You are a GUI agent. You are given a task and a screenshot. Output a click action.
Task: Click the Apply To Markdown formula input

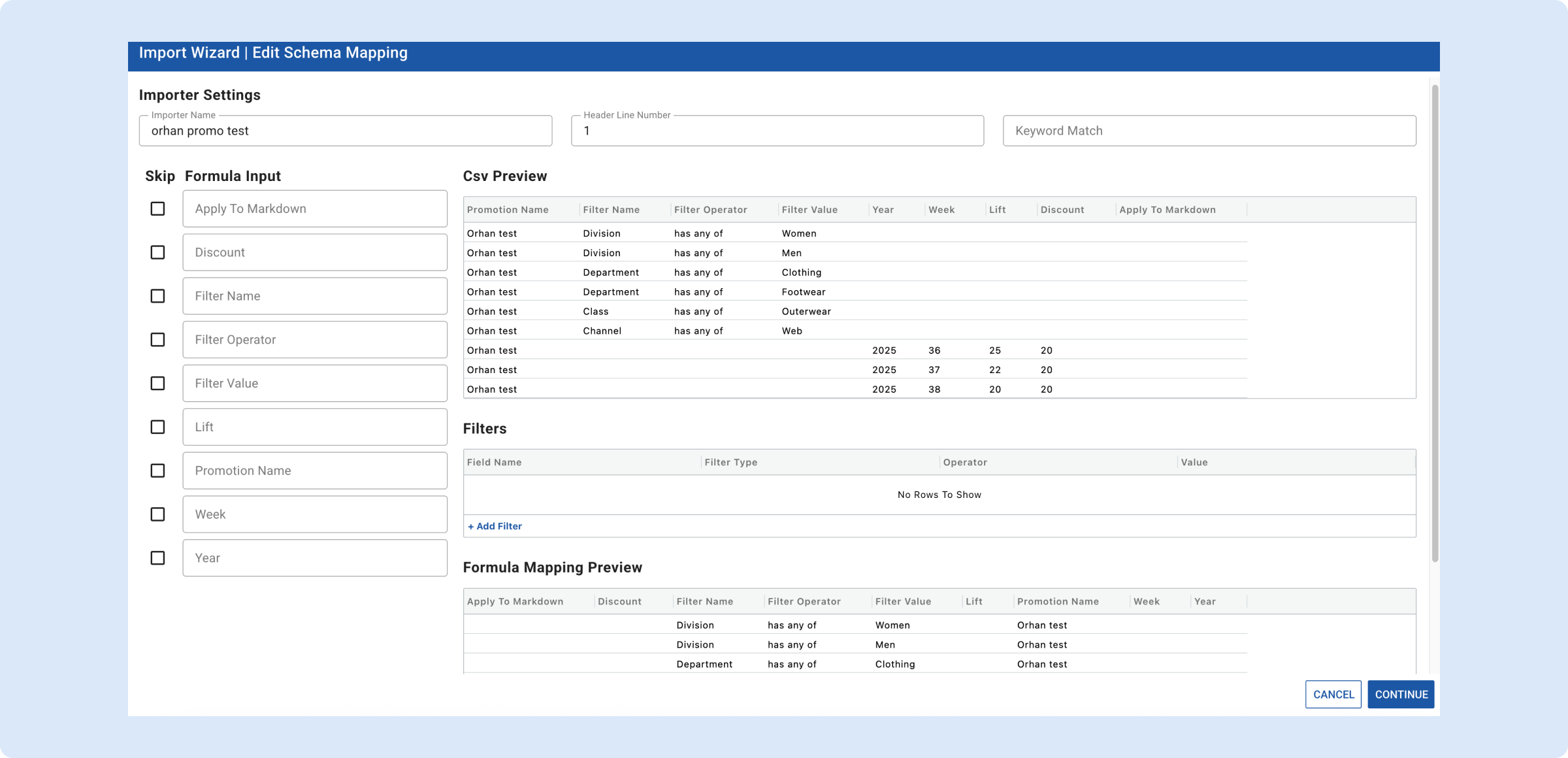click(315, 208)
